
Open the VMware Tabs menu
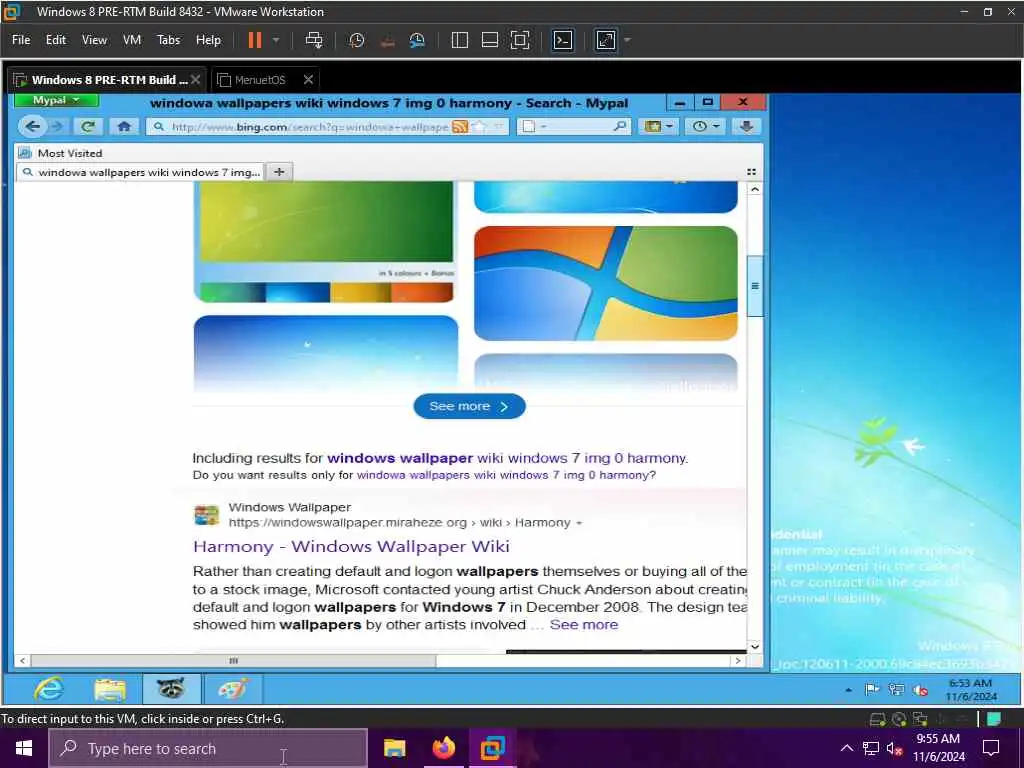click(x=168, y=40)
